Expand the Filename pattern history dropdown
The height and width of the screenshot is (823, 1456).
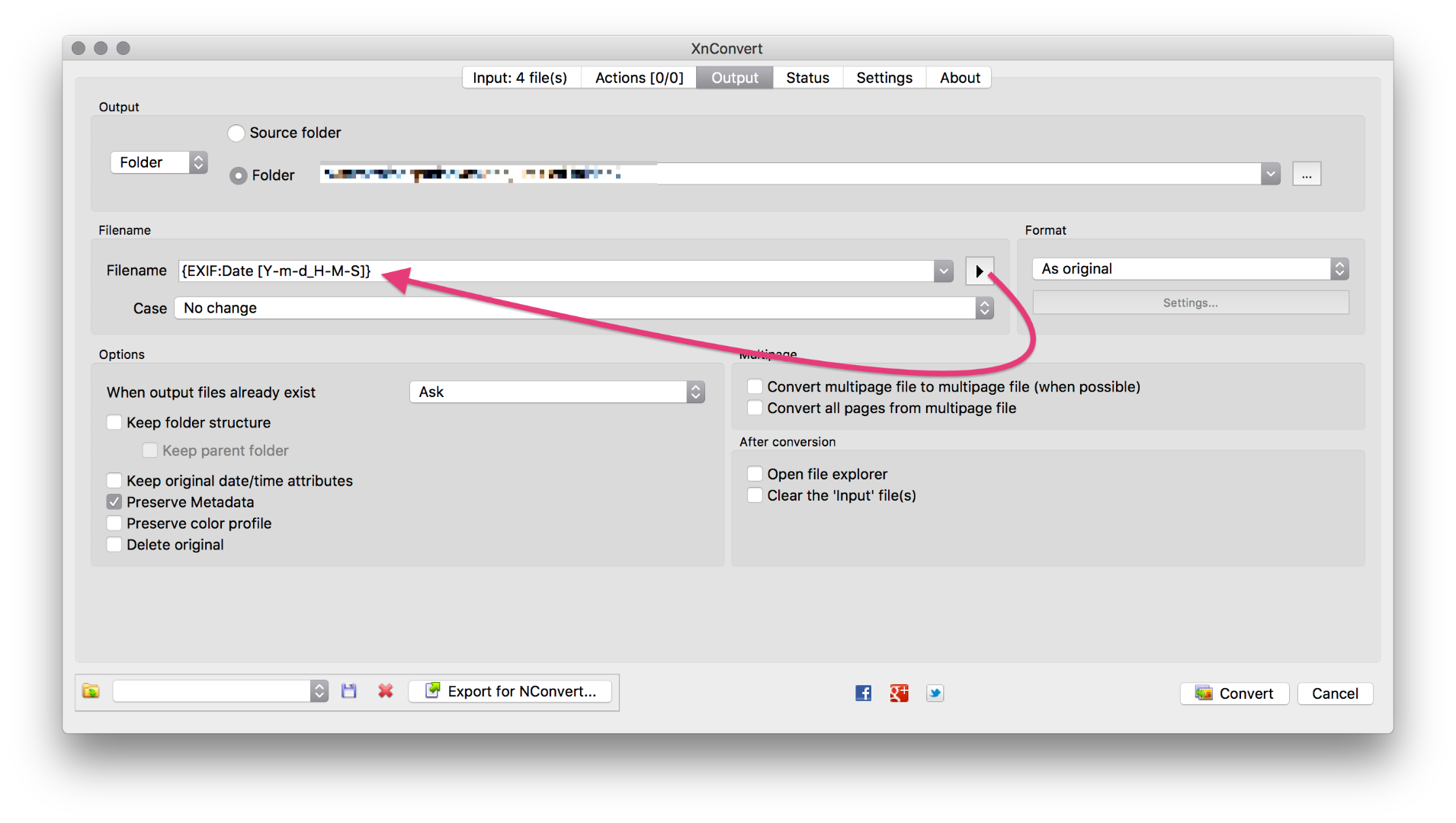tap(944, 271)
